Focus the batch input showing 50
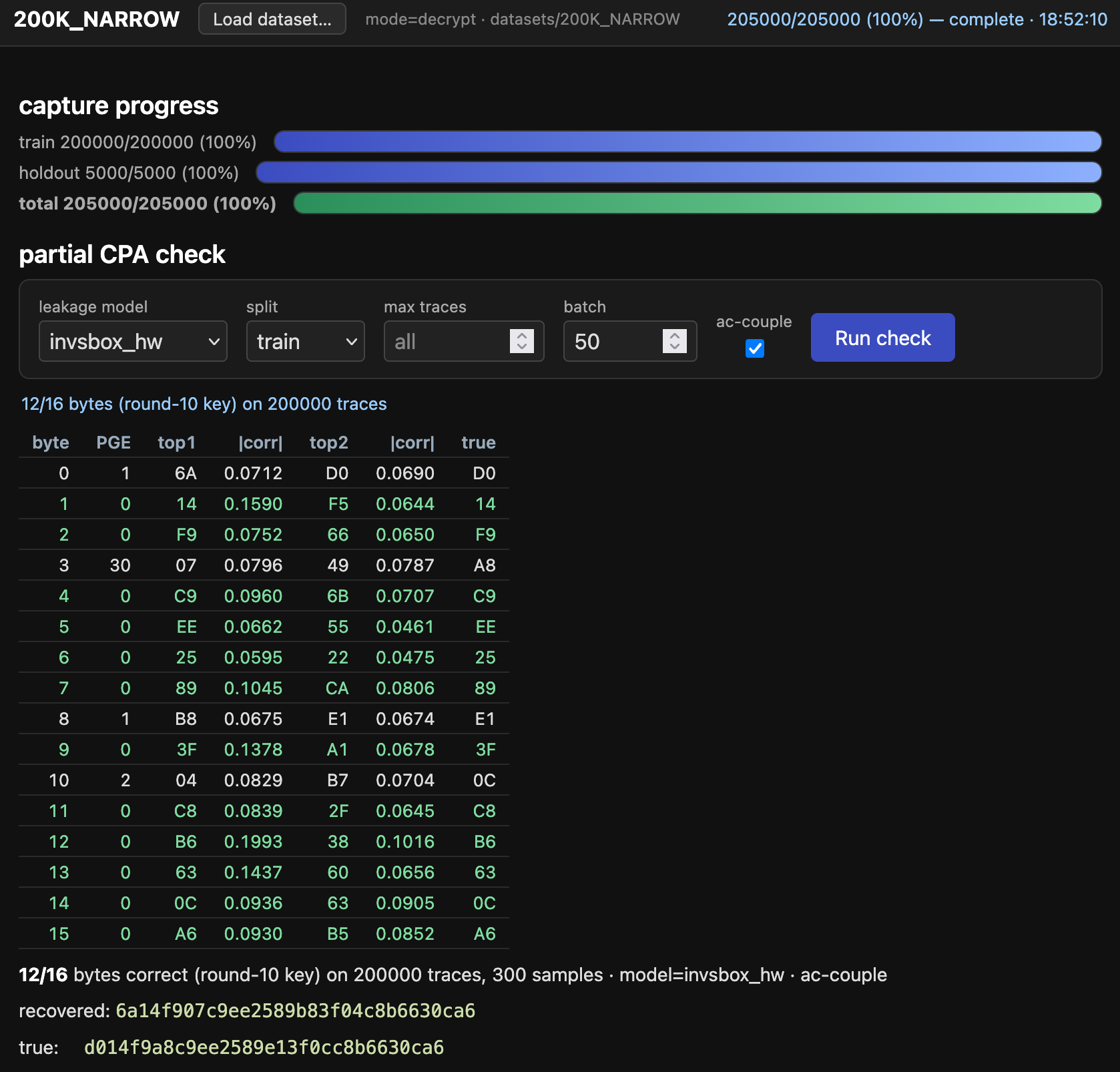The width and height of the screenshot is (1120, 1072). [630, 341]
